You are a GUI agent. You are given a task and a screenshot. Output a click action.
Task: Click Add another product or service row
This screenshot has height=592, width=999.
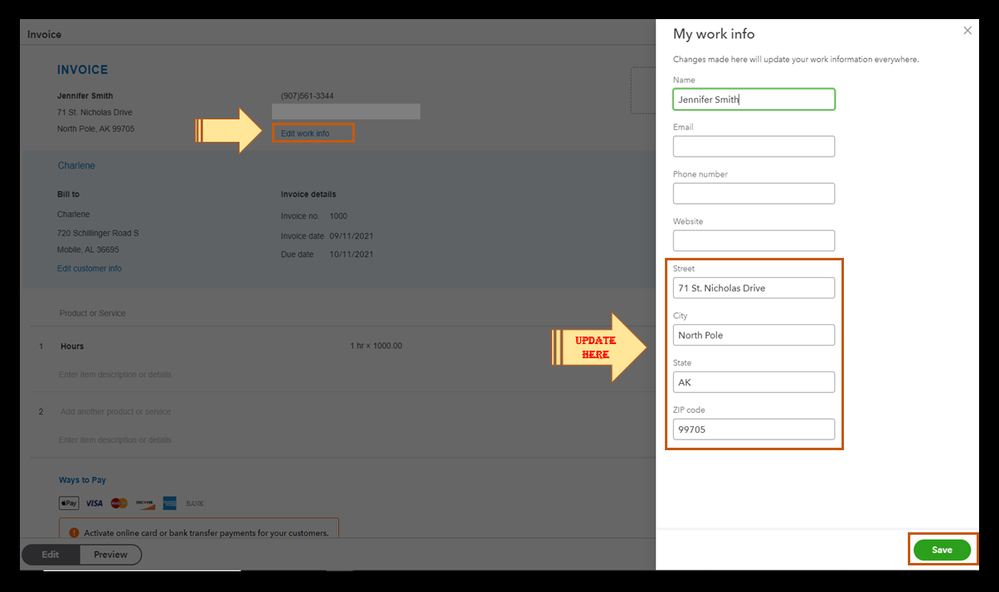115,412
